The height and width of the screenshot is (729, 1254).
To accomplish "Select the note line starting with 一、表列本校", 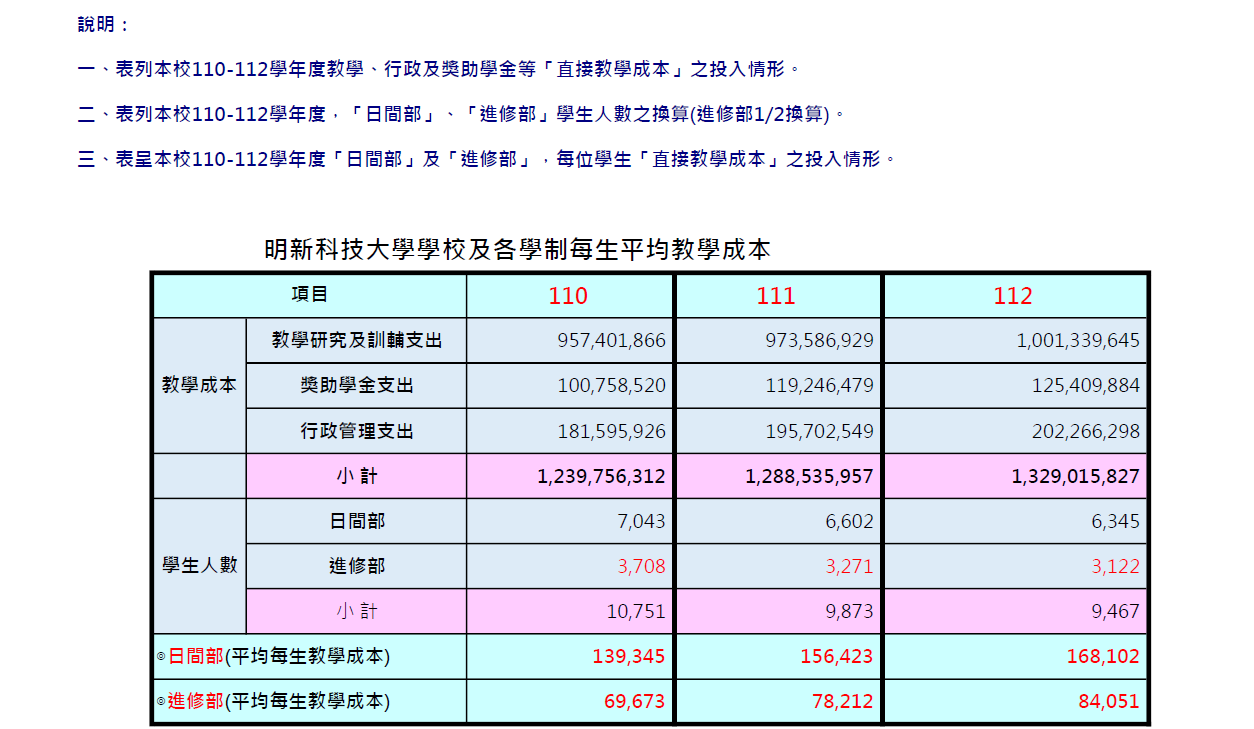I will coord(438,69).
